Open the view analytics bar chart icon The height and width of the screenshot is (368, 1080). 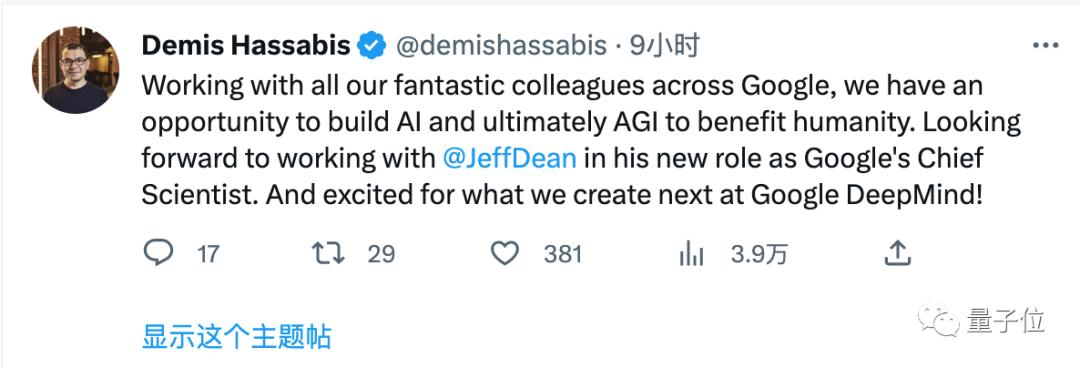pyautogui.click(x=691, y=254)
